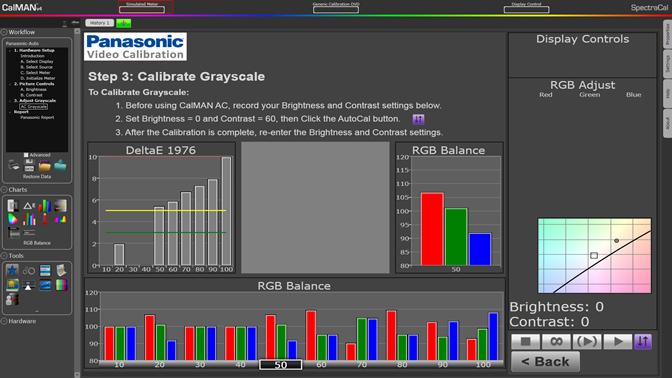Open the color bars pattern tool icon
The width and height of the screenshot is (672, 378).
point(61,285)
